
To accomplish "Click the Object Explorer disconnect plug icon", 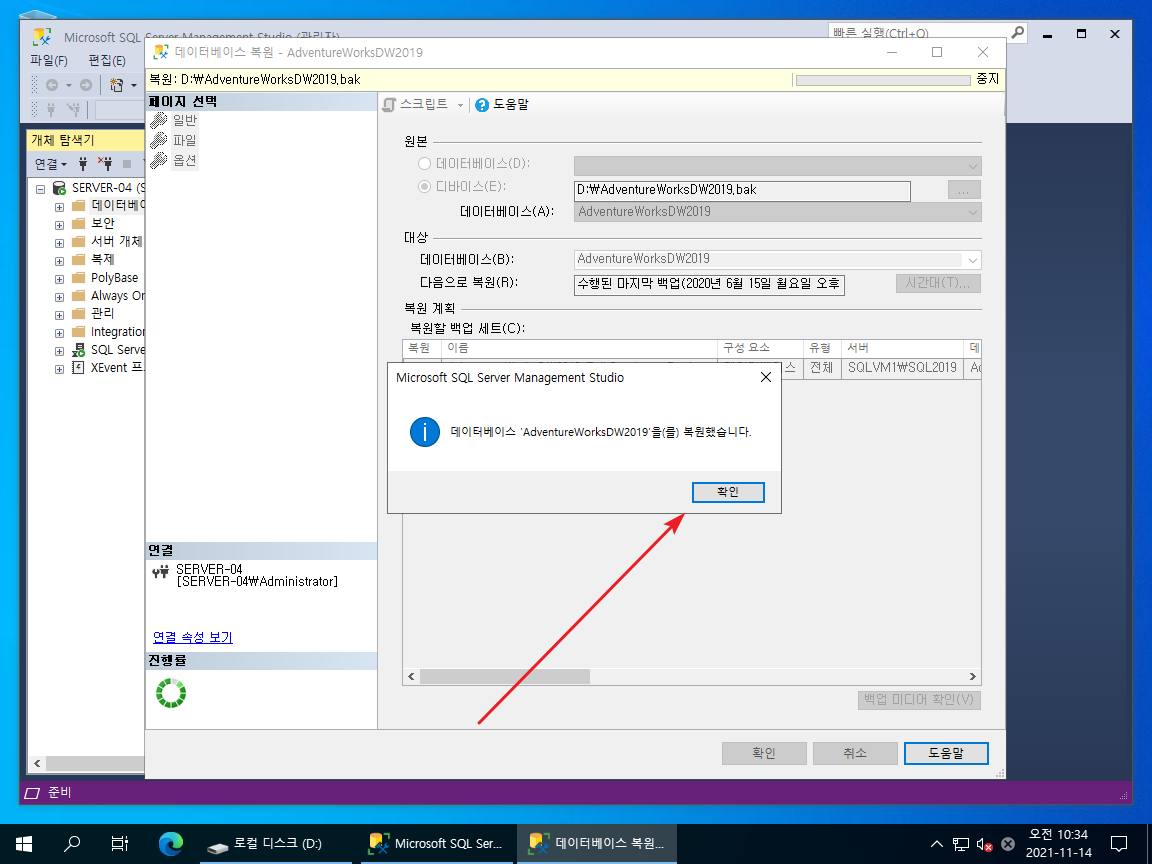I will pyautogui.click(x=105, y=163).
